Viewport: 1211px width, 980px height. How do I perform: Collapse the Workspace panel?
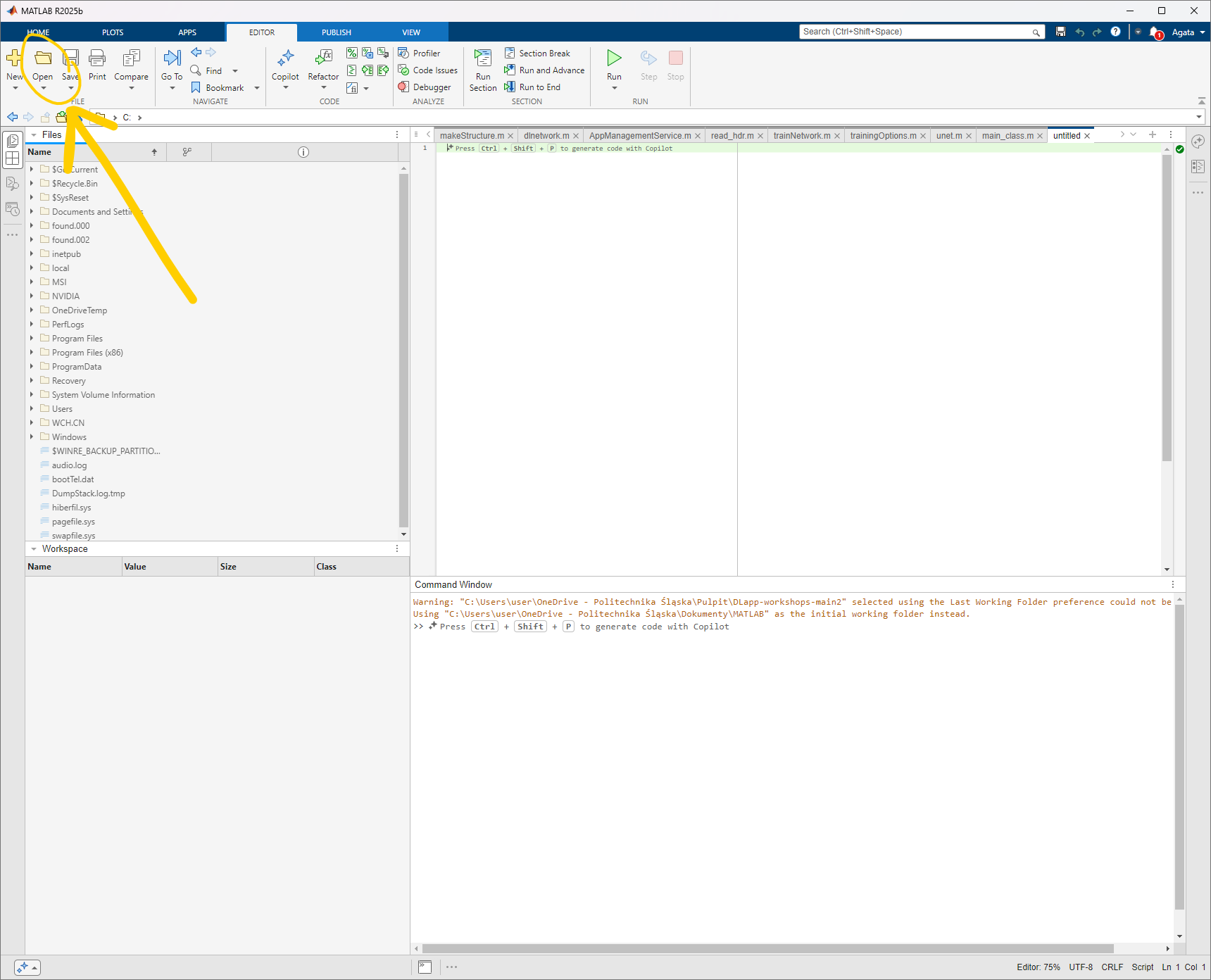(x=34, y=549)
